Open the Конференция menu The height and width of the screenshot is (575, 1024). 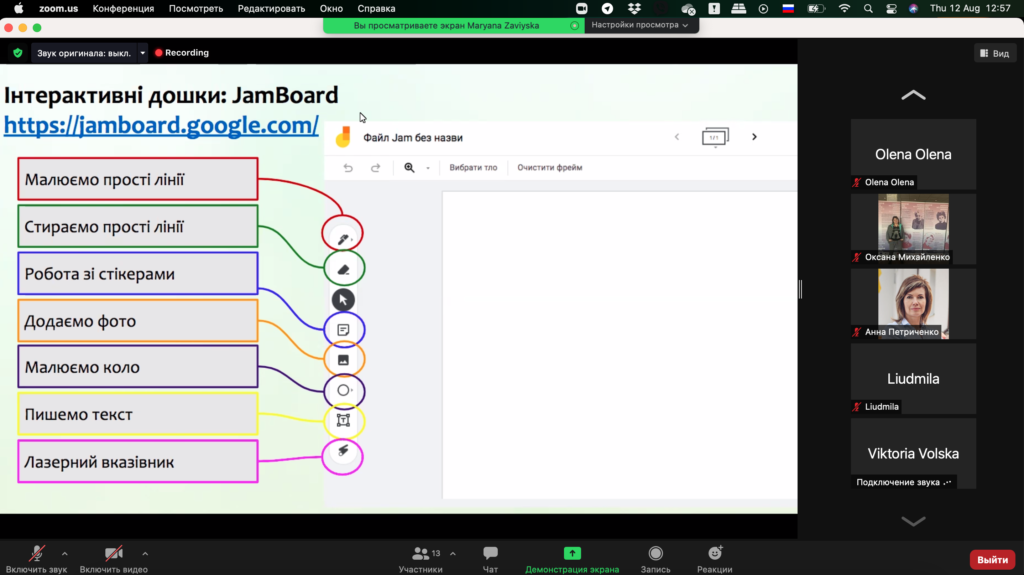tap(123, 8)
